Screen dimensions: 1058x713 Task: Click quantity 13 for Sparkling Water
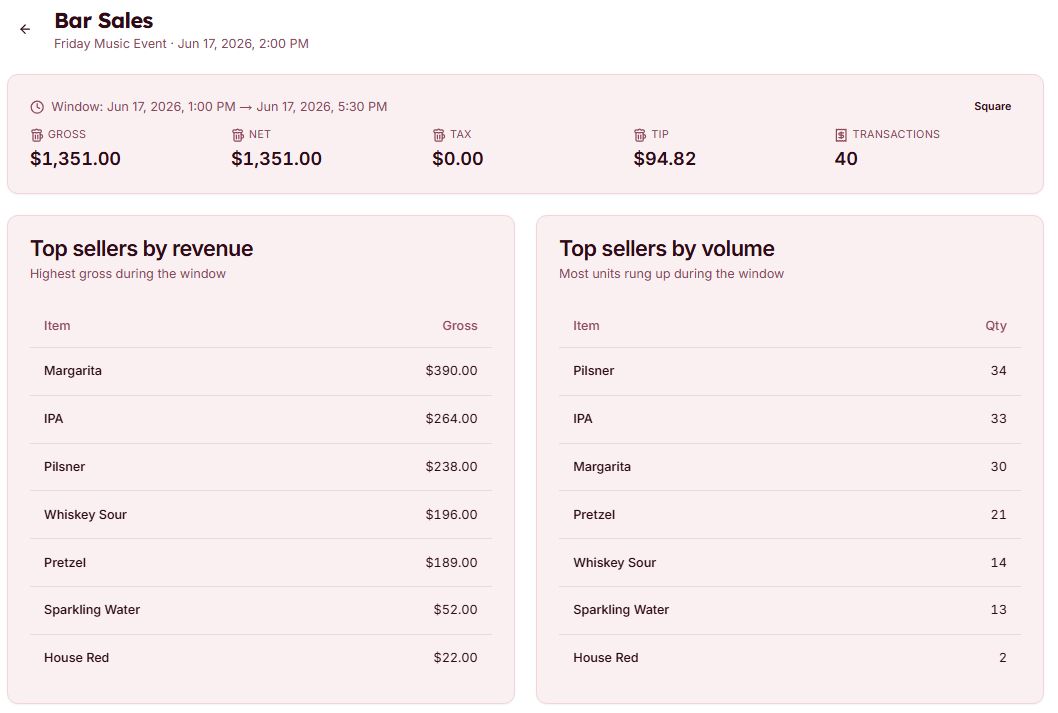[x=999, y=610]
